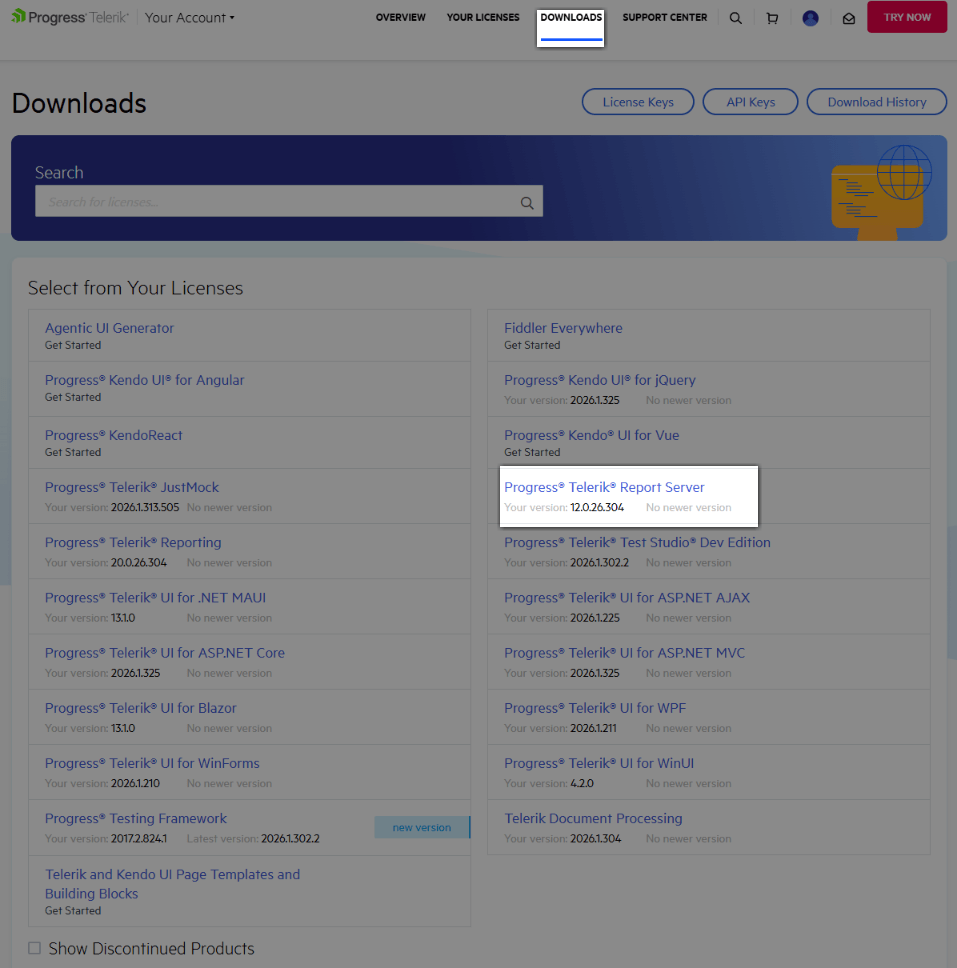
Task: View Download History
Action: [x=876, y=101]
